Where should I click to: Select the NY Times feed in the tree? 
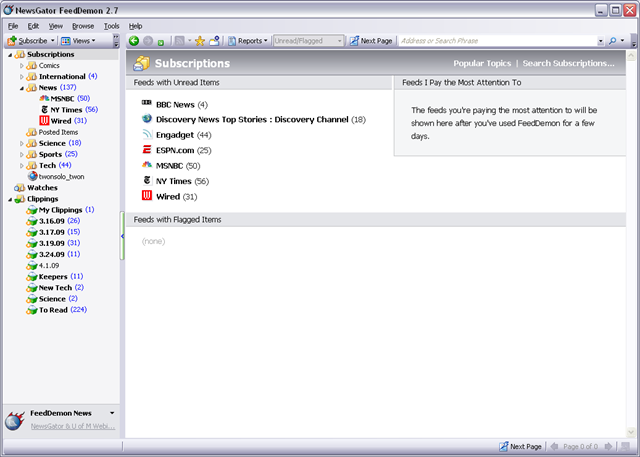click(x=69, y=110)
